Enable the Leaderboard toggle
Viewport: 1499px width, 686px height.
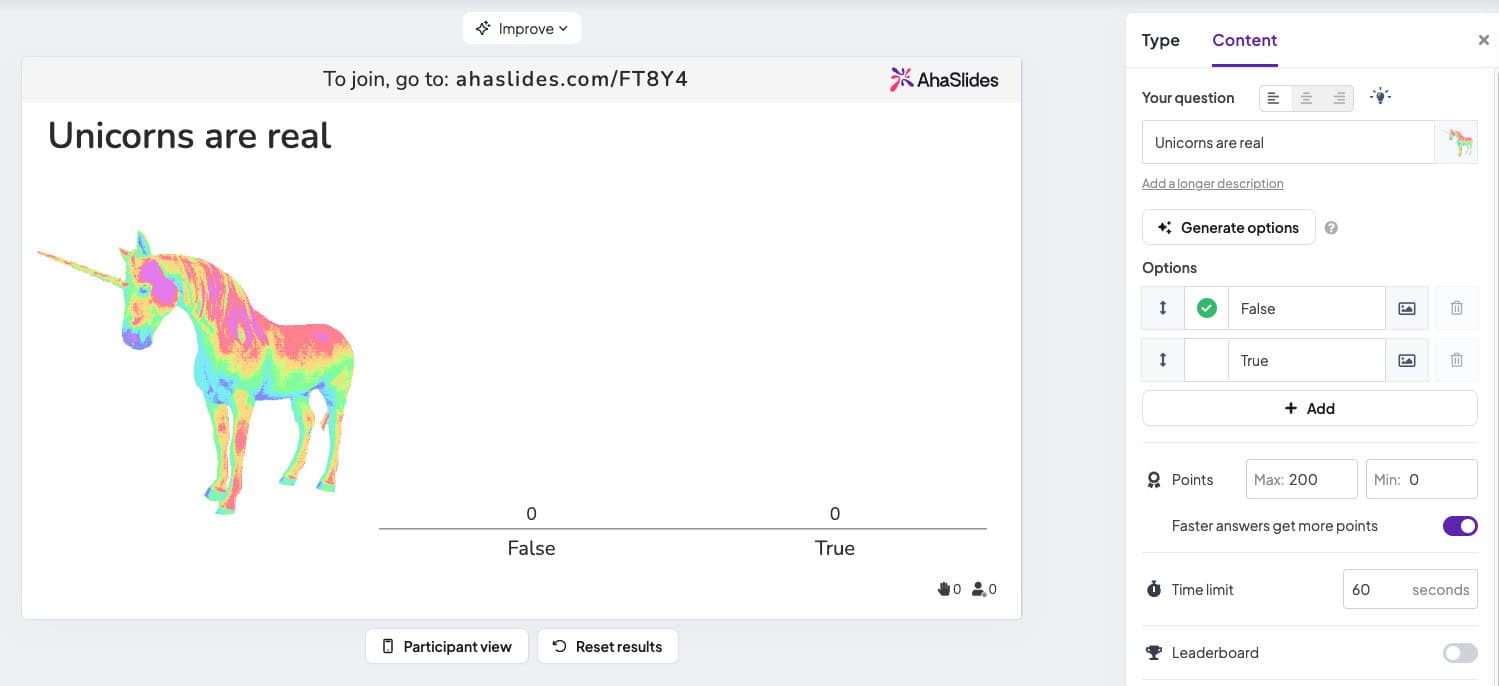(1459, 652)
